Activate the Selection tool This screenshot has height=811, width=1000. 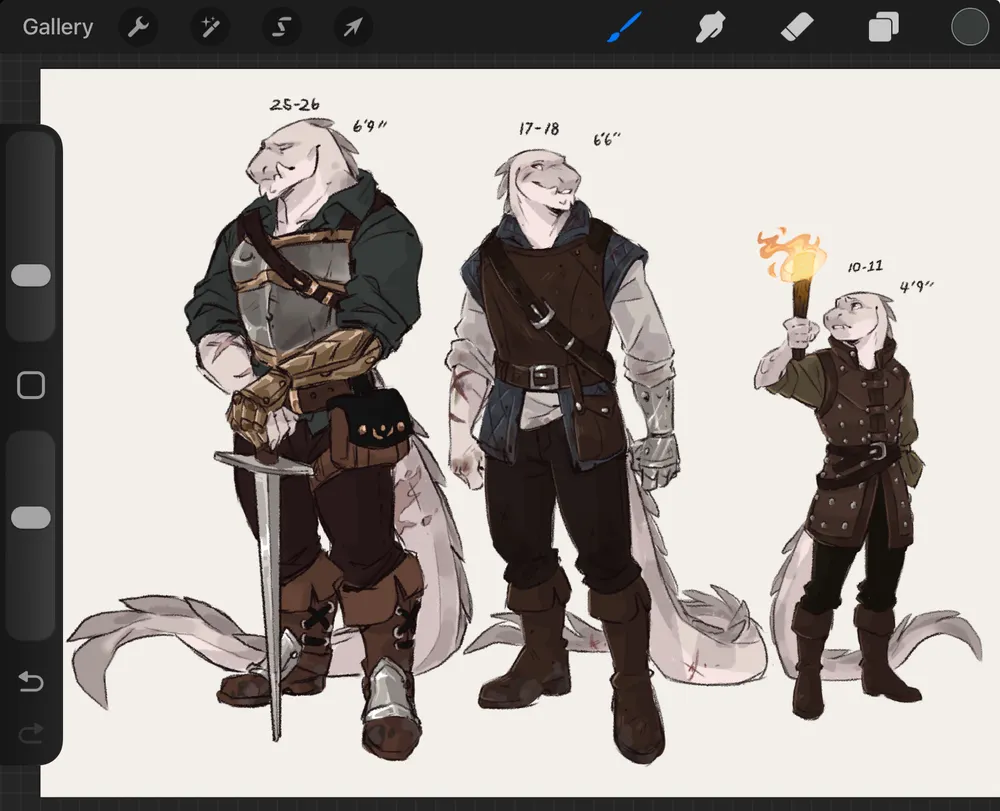click(282, 27)
